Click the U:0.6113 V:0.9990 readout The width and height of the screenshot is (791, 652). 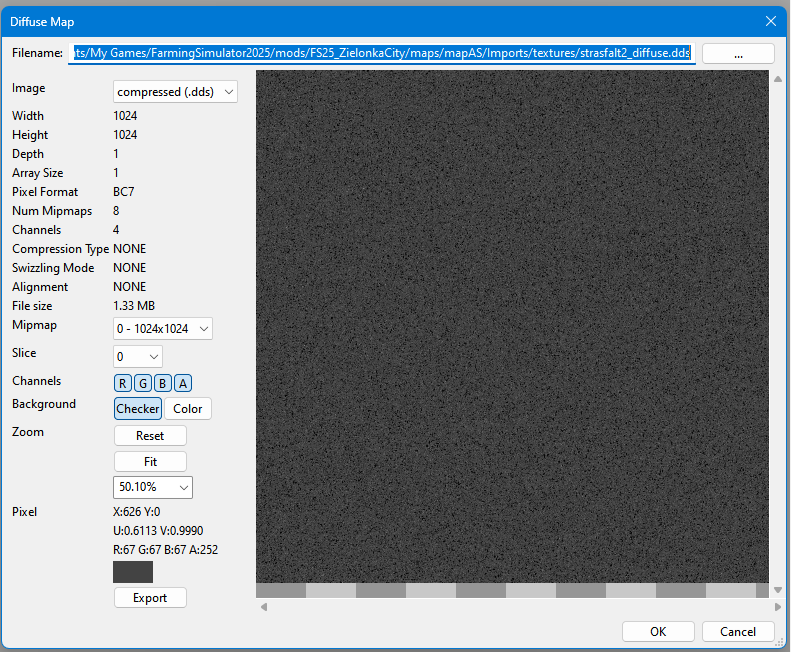[158, 531]
